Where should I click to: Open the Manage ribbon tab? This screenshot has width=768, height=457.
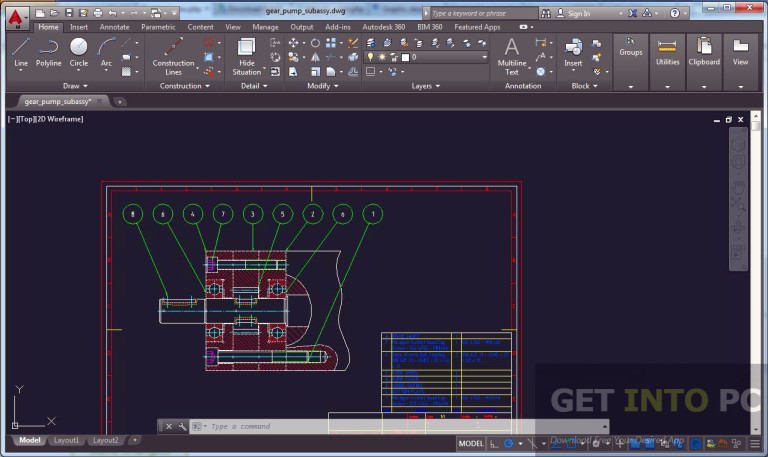(x=265, y=27)
